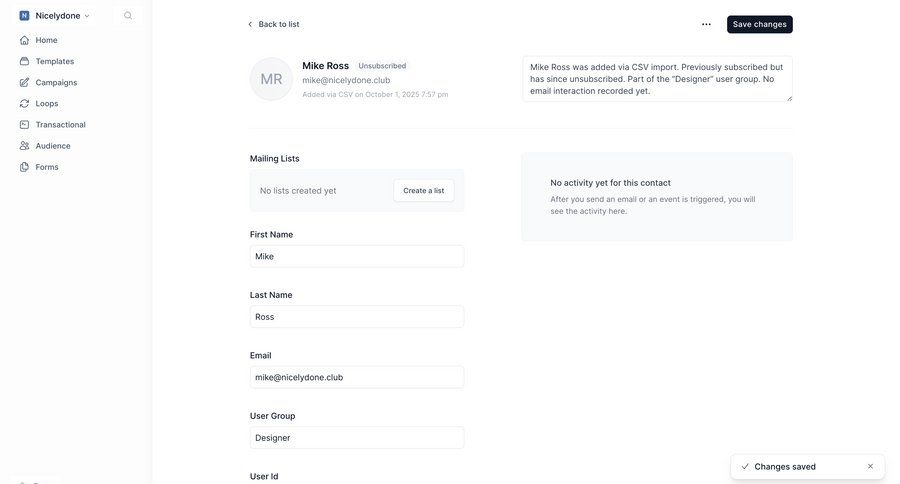Click the Create a list button

point(423,190)
